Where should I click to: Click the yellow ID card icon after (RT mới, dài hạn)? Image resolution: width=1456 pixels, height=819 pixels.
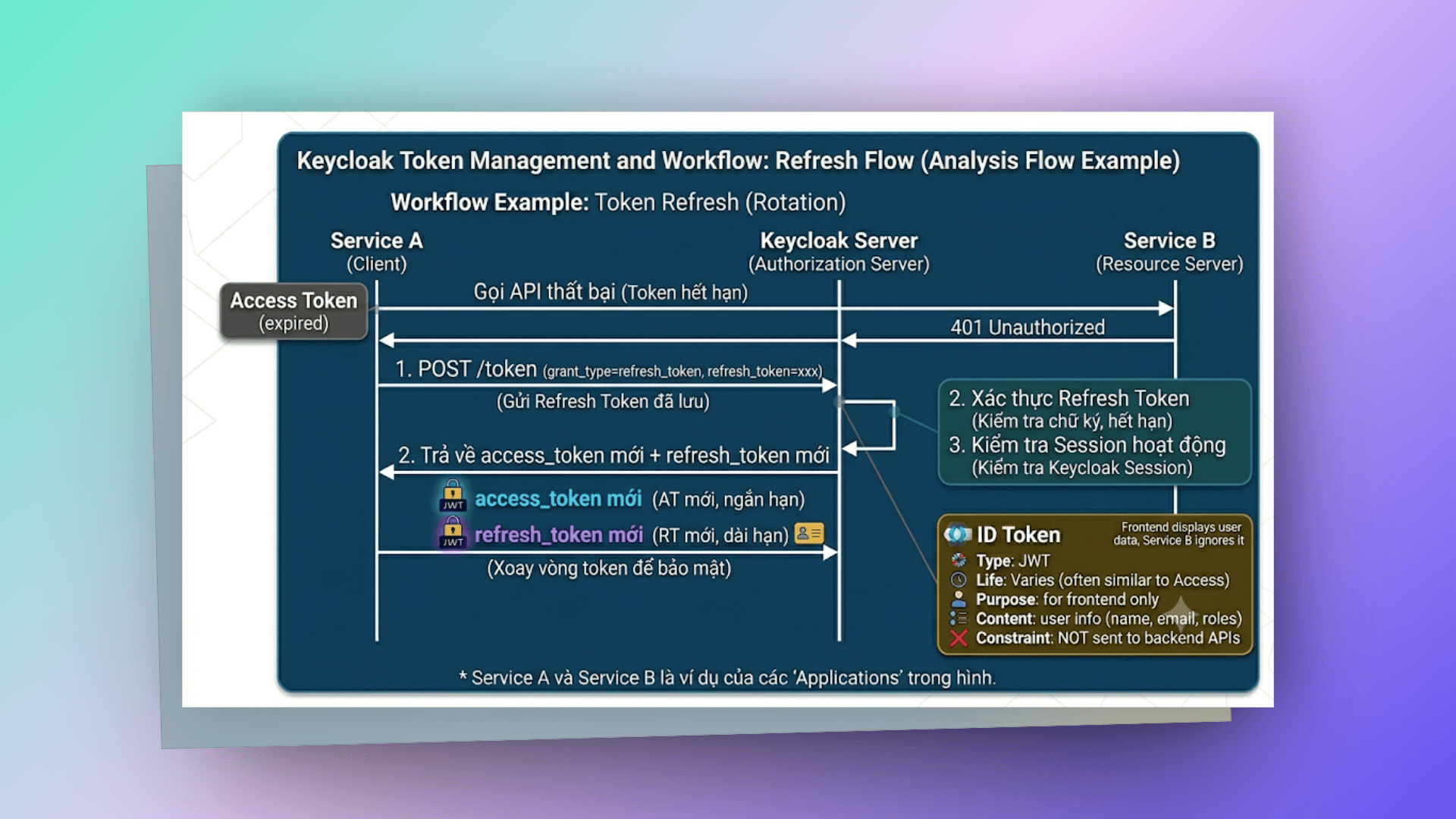pyautogui.click(x=808, y=534)
